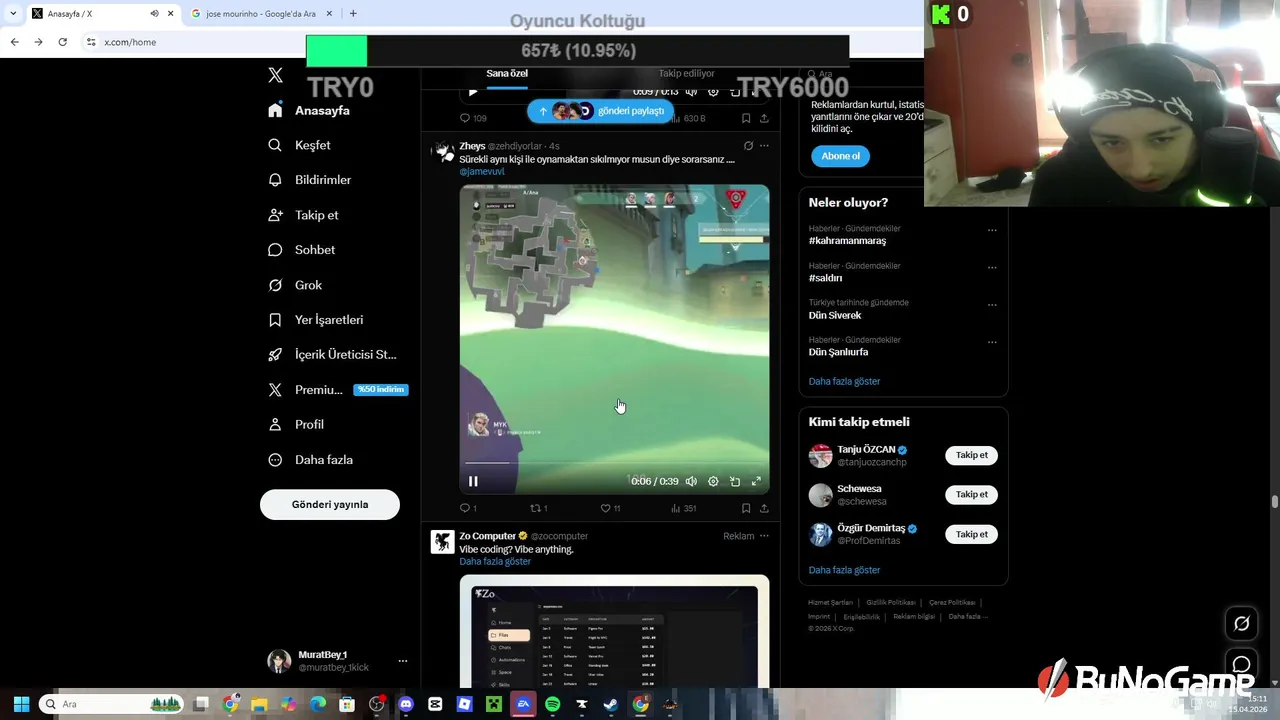Screen dimensions: 1280x720
Task: Open floating Grok button at bottom right
Action: pos(1241,623)
